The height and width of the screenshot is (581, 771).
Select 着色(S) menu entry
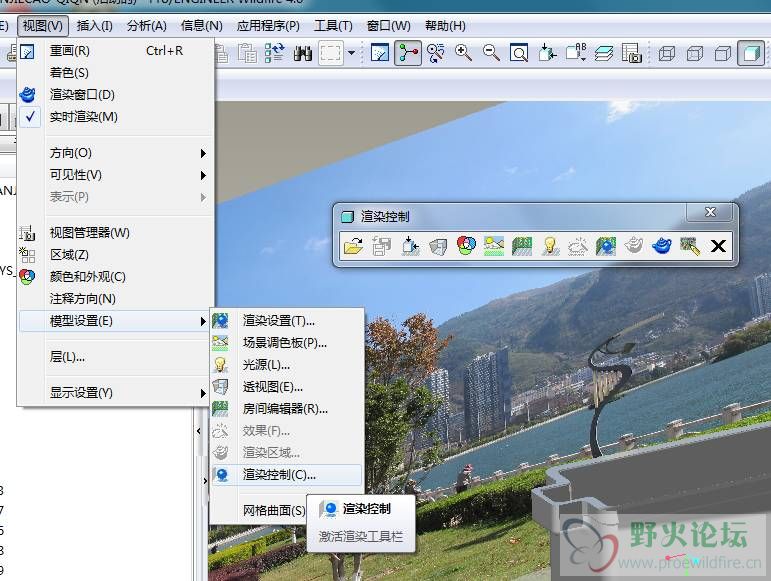[116, 73]
